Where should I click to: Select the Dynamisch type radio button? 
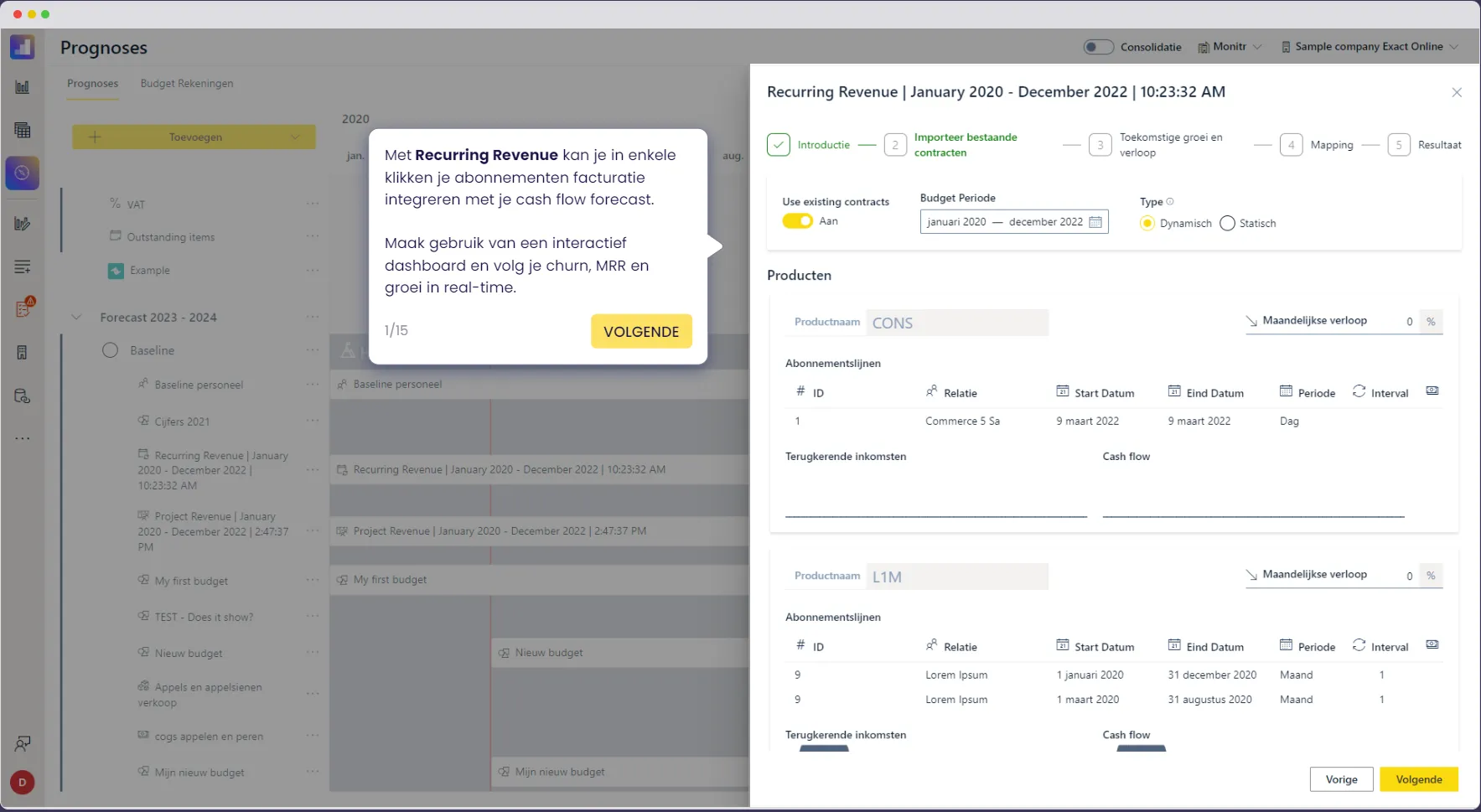(1147, 223)
